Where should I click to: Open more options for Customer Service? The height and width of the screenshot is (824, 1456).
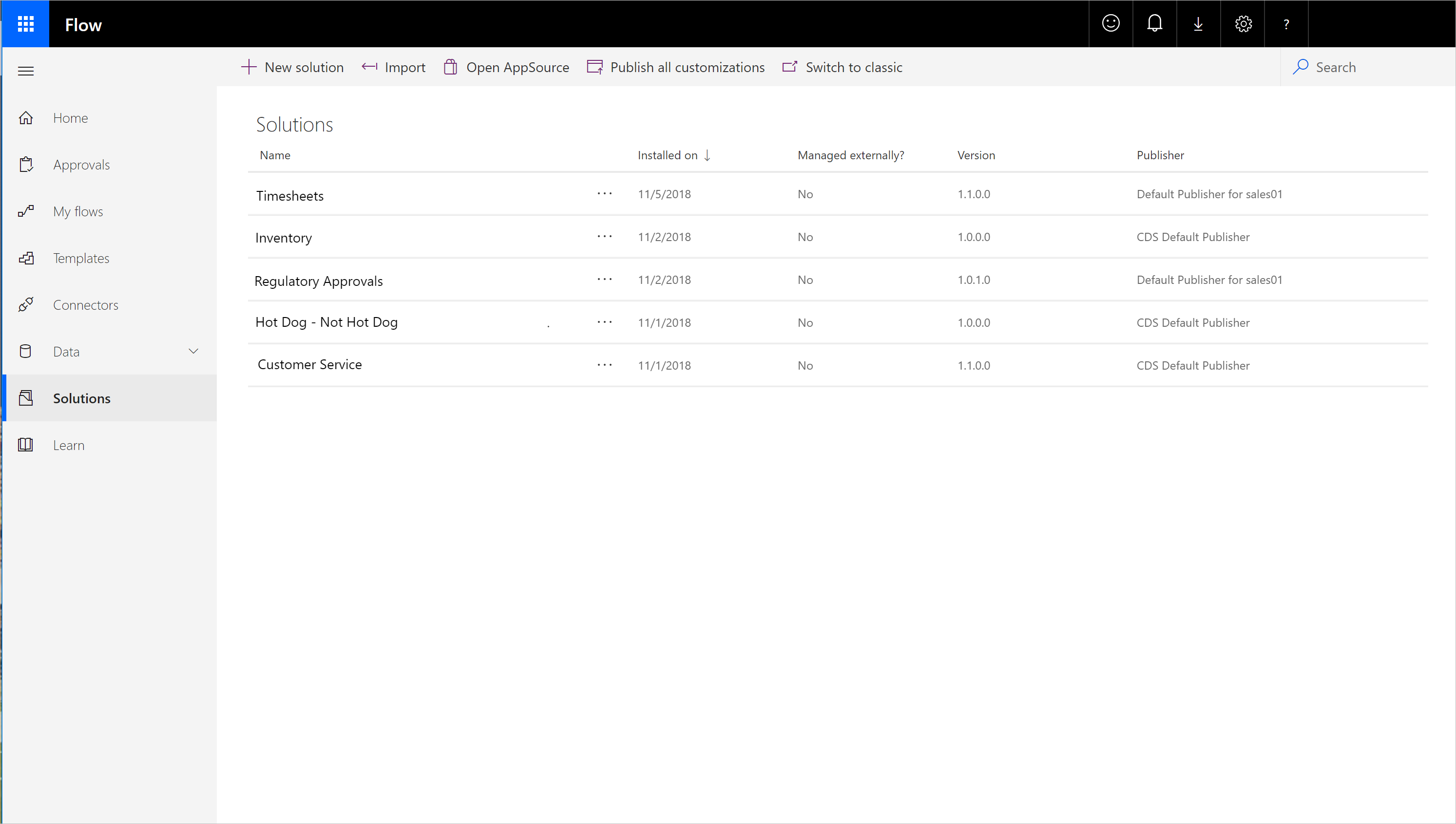pos(604,365)
